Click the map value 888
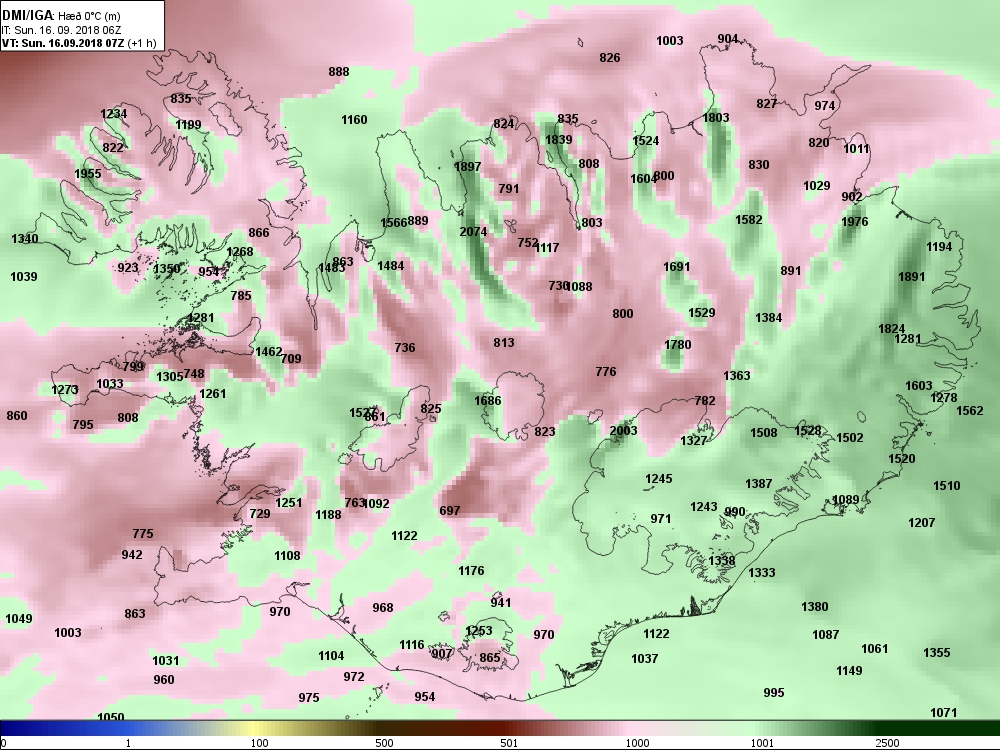This screenshot has width=1000, height=750. 339,71
